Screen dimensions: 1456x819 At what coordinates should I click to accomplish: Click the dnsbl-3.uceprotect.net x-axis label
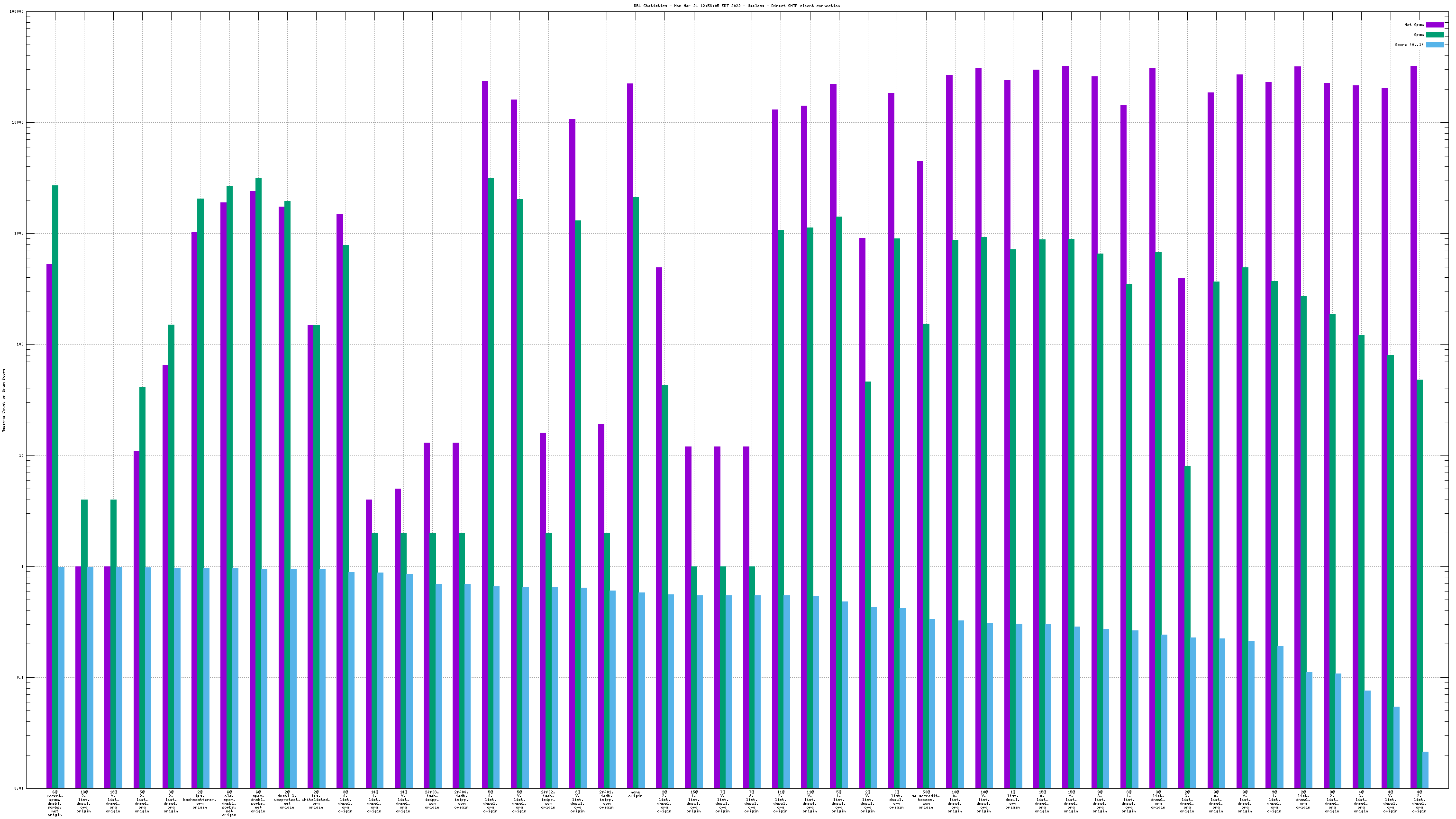click(x=287, y=800)
